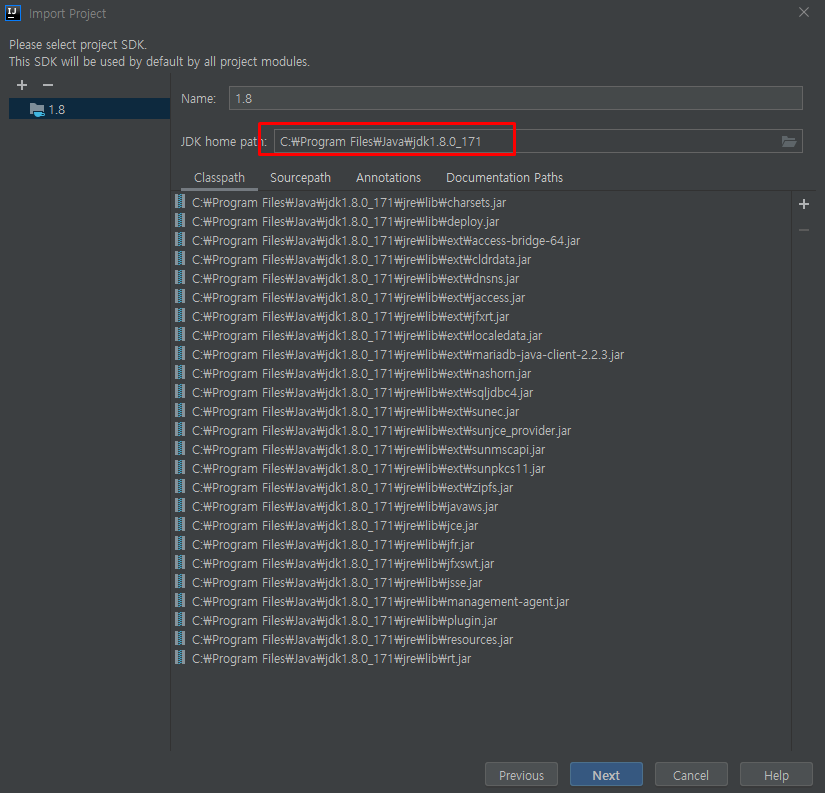This screenshot has height=793, width=825.
Task: Select the sunmscapi.jar entry
Action: pyautogui.click(x=481, y=449)
